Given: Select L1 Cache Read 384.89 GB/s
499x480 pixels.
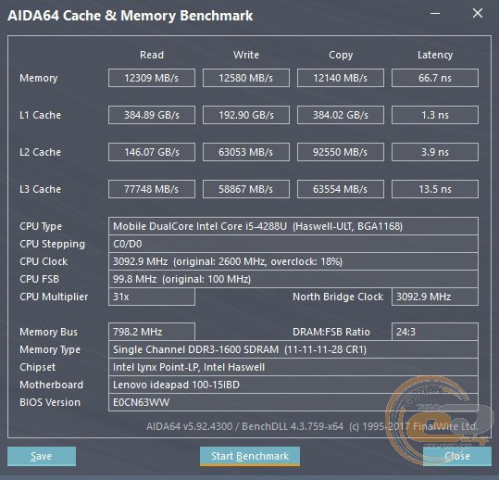Looking at the screenshot, I should 152,115.
